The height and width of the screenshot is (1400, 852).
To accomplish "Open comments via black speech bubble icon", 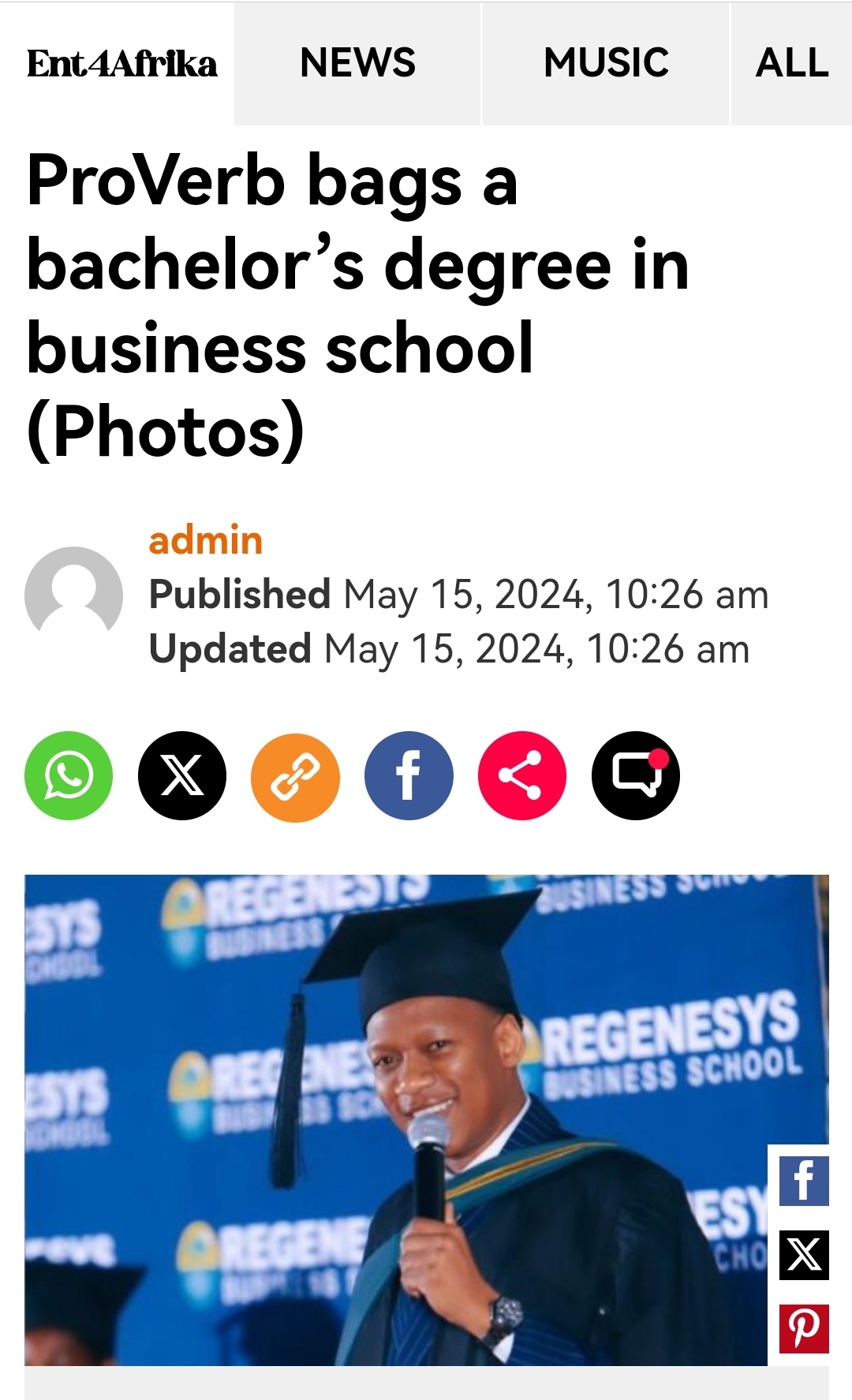I will pyautogui.click(x=636, y=776).
